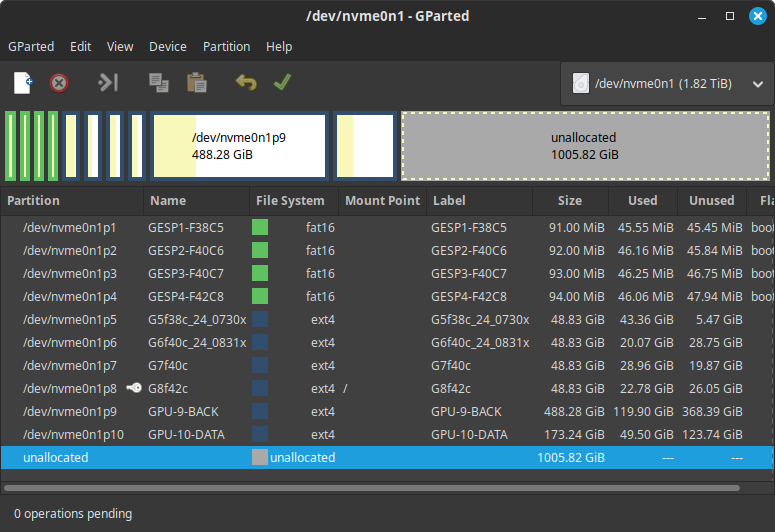Click the Paste partition clipboard icon

(x=197, y=83)
